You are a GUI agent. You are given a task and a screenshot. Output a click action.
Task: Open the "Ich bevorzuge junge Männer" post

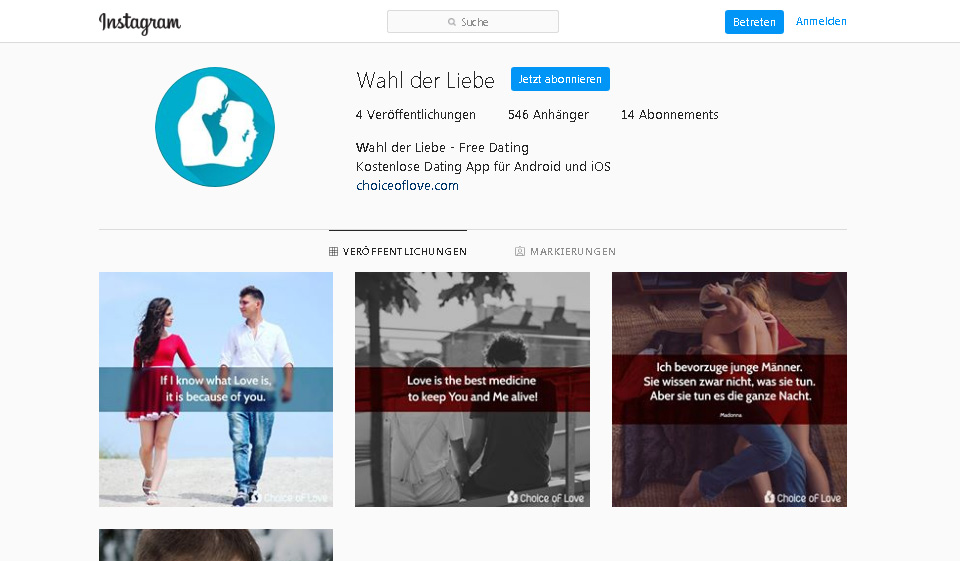[x=729, y=389]
